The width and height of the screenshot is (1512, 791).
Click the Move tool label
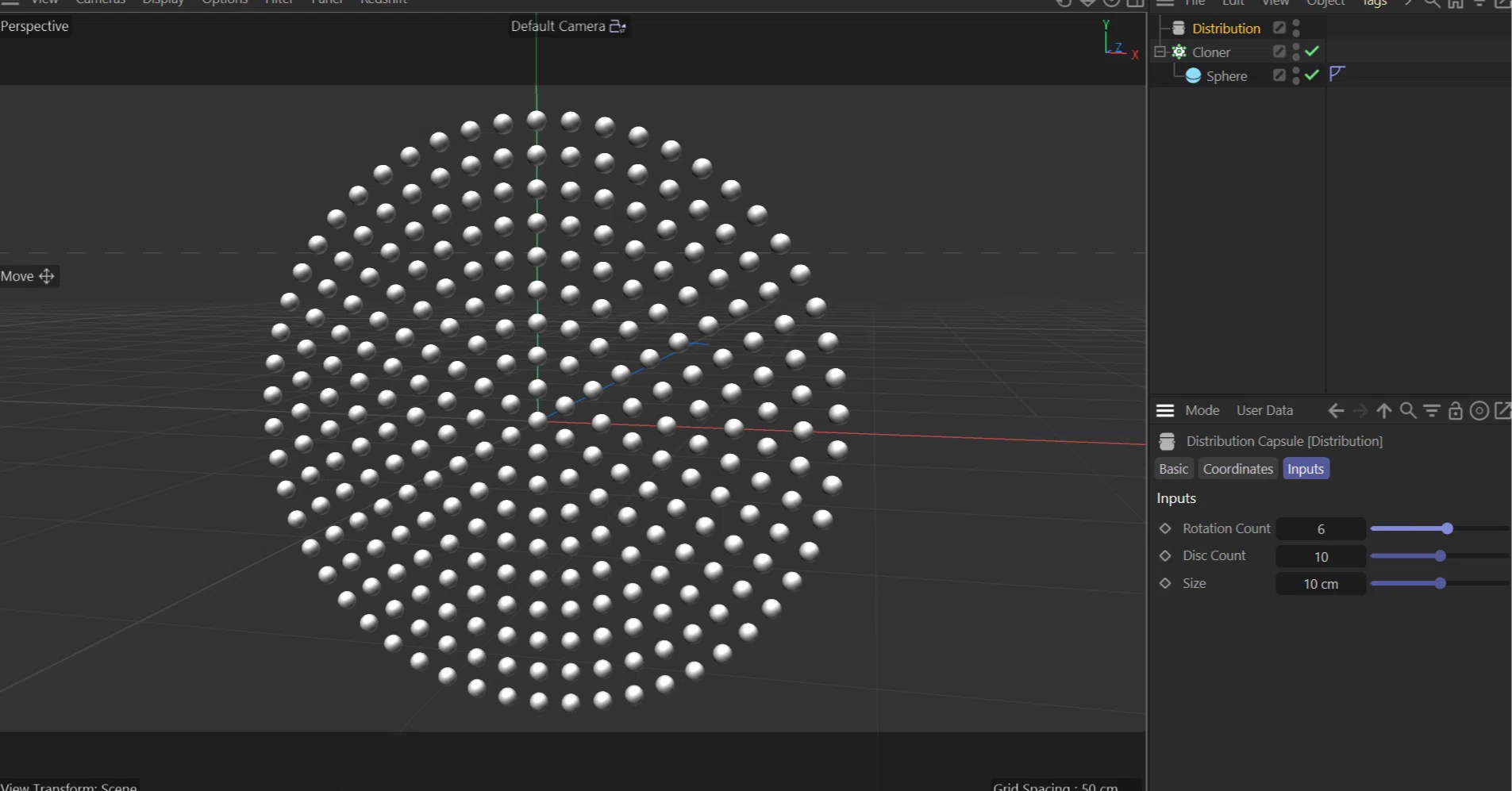17,276
